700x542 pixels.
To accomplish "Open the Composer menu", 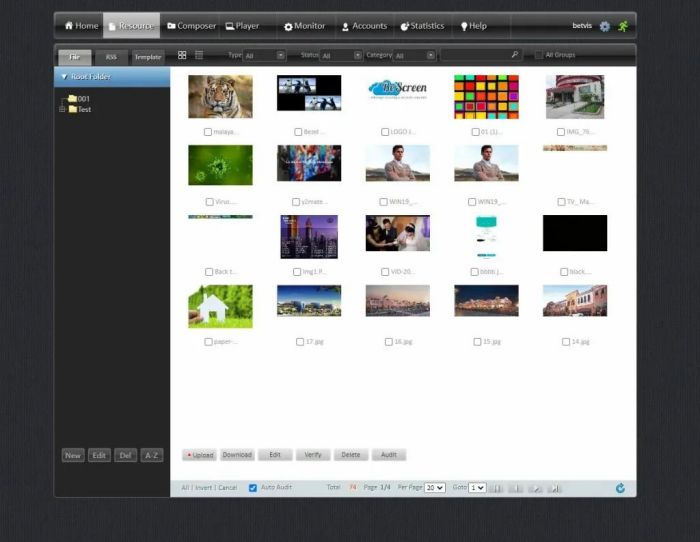I will pyautogui.click(x=191, y=26).
